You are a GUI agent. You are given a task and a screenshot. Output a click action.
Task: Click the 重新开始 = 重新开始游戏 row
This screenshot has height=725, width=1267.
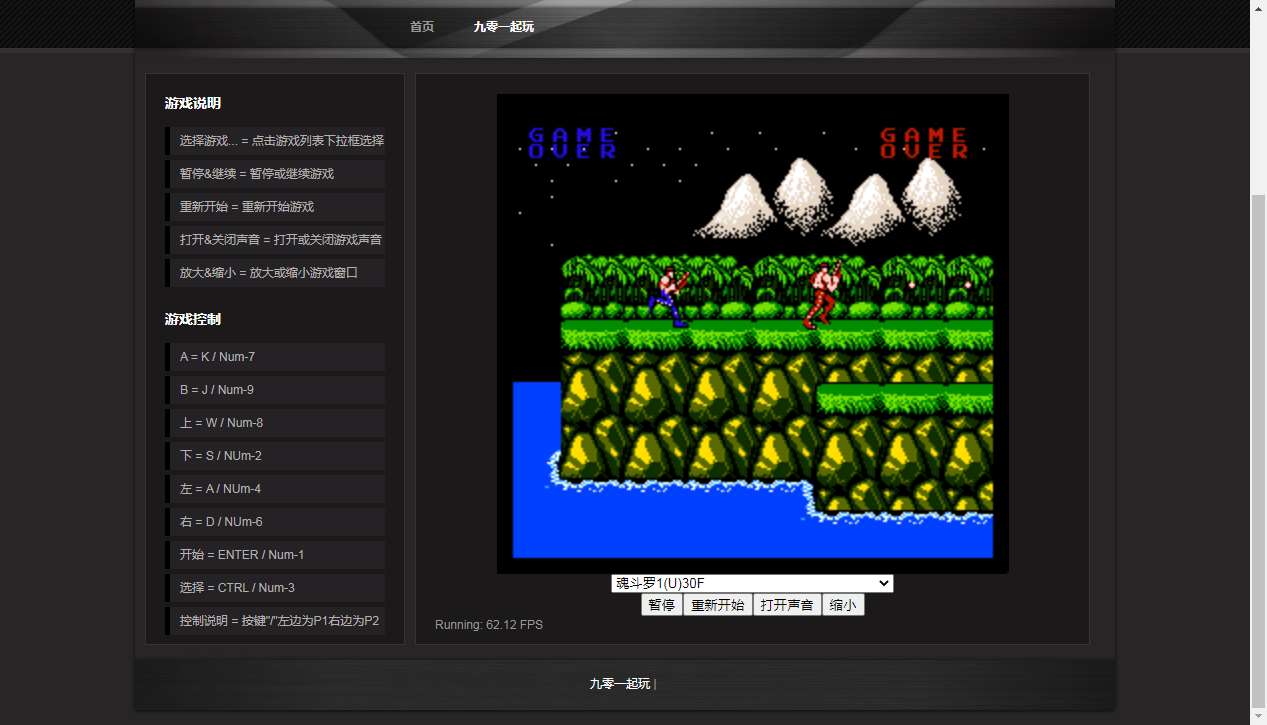coord(275,207)
